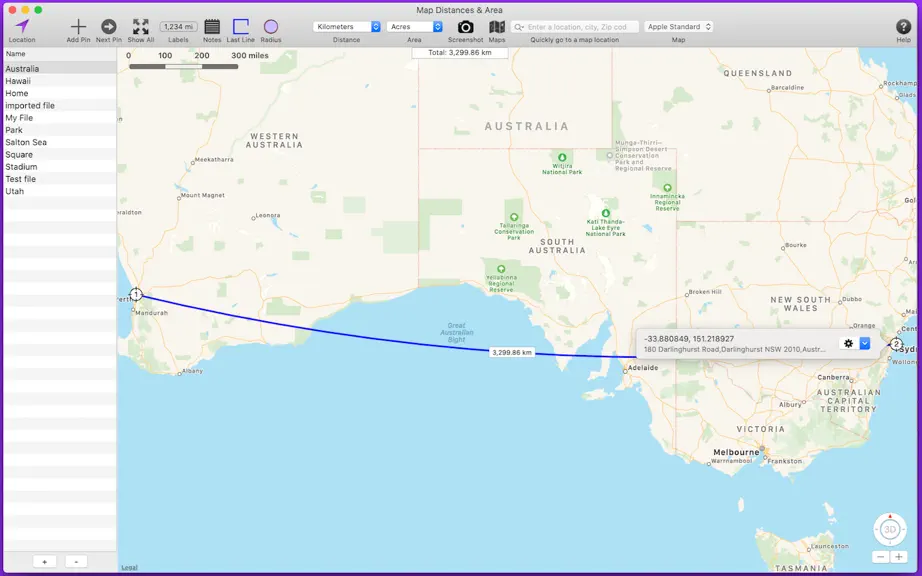The width and height of the screenshot is (922, 576).
Task: Select Home in the name list
Action: [60, 93]
